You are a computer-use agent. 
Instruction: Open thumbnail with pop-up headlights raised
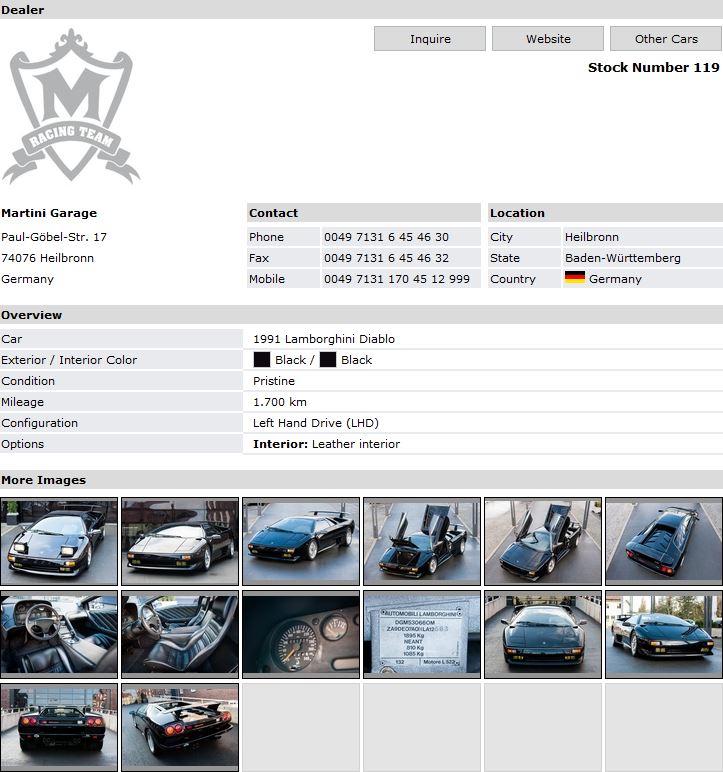[x=59, y=541]
